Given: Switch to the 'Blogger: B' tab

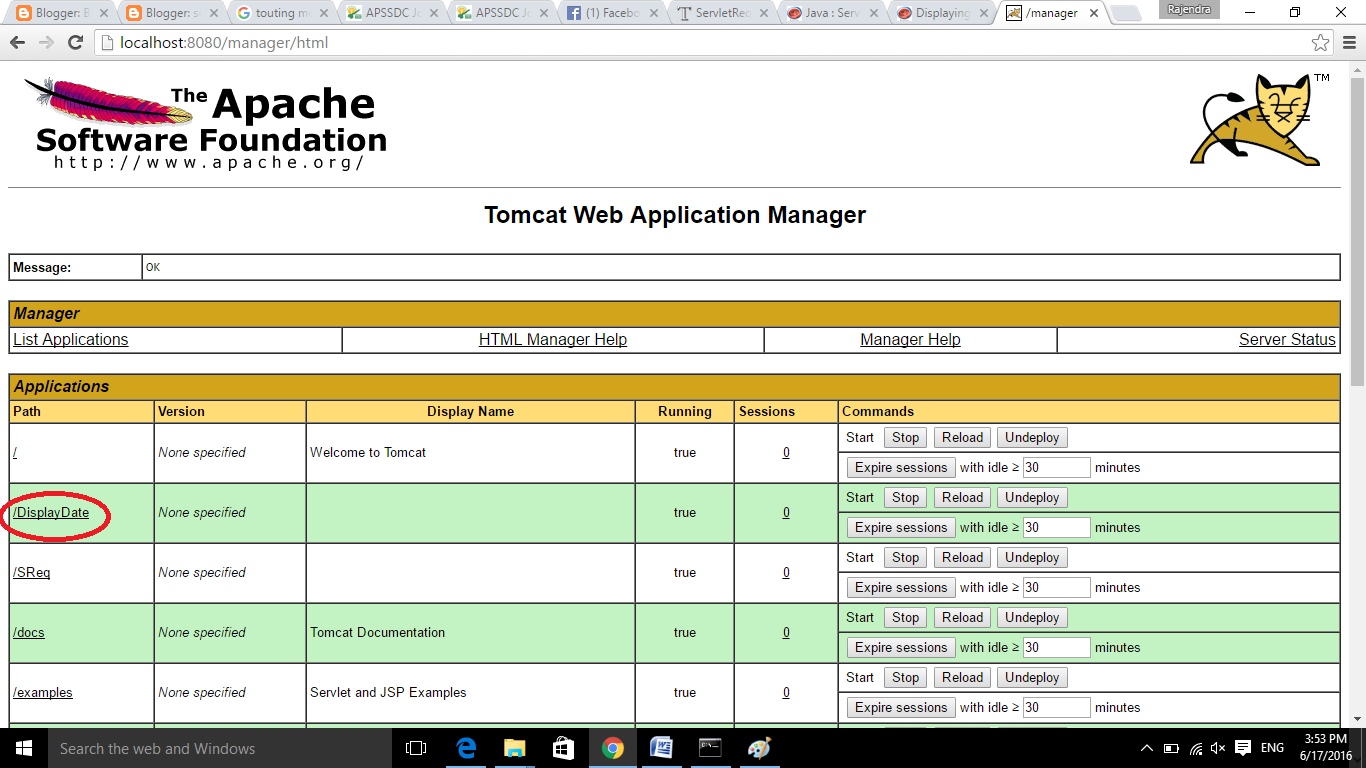Looking at the screenshot, I should (x=62, y=13).
